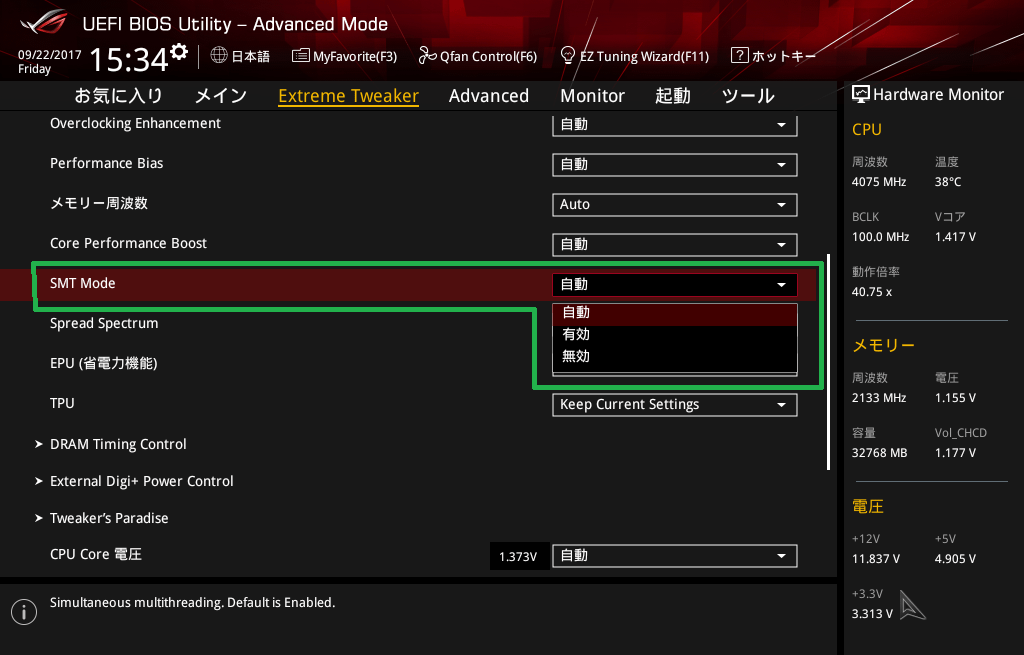Select the Extreme Tweaker tab
Screen dimensions: 1024x655
(x=348, y=95)
